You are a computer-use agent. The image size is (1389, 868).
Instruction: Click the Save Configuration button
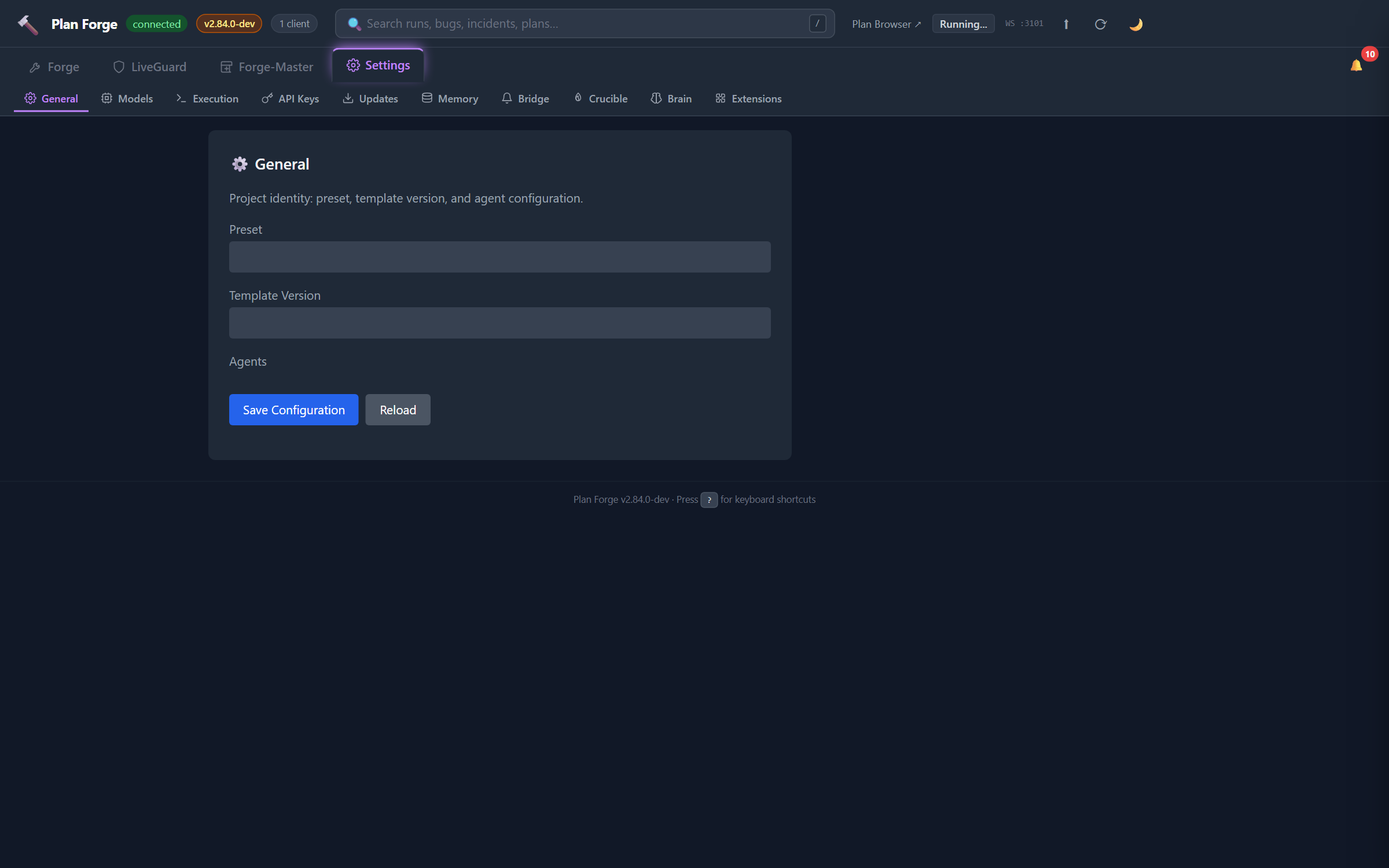tap(294, 410)
